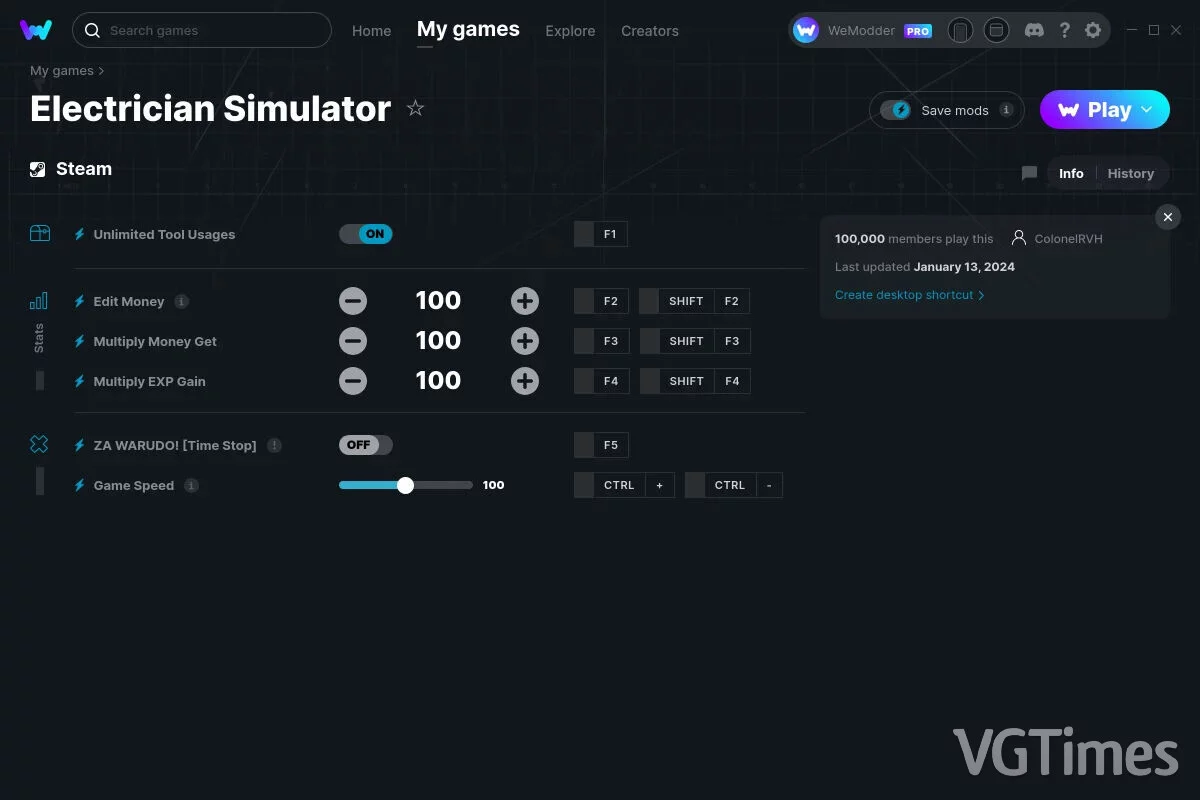Viewport: 1200px width, 800px height.
Task: Select the inventory chest category icon
Action: pyautogui.click(x=39, y=233)
